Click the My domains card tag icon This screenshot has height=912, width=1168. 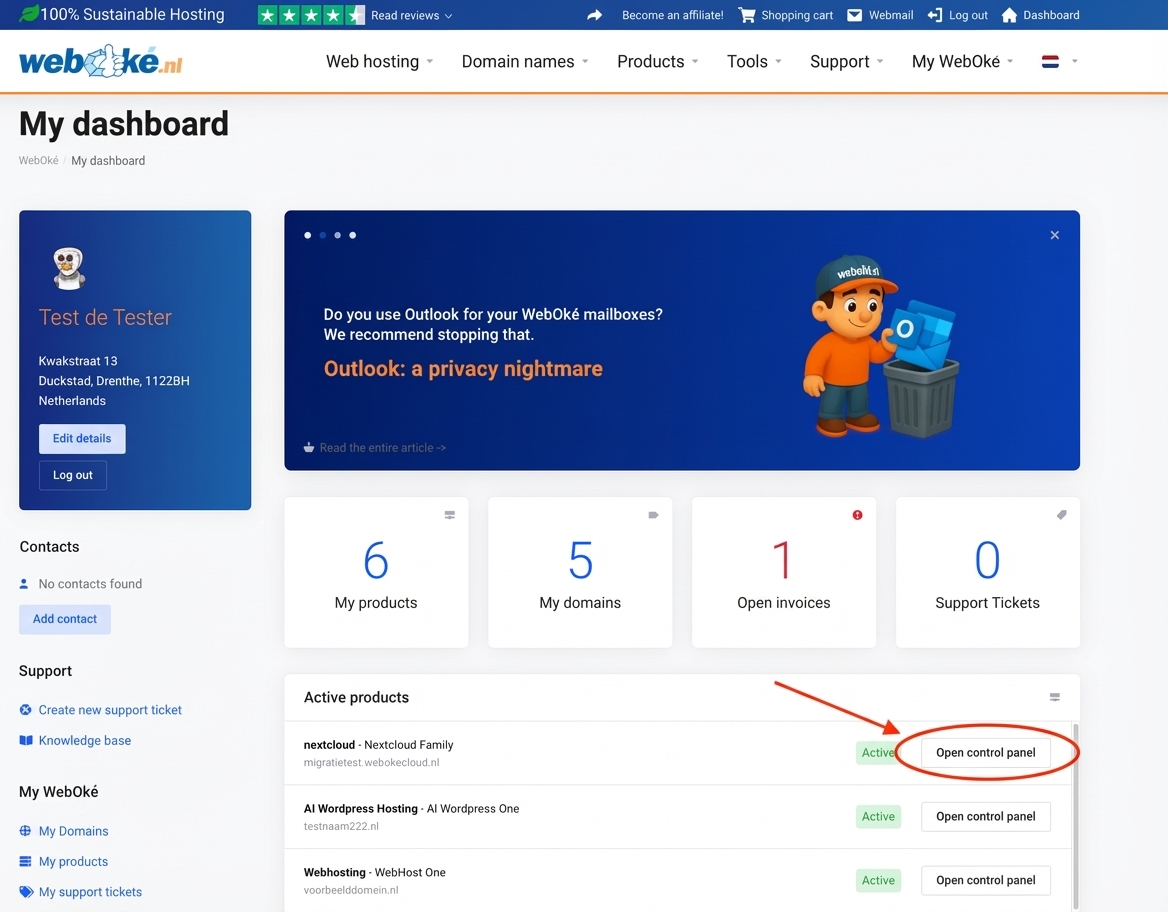[x=653, y=515]
